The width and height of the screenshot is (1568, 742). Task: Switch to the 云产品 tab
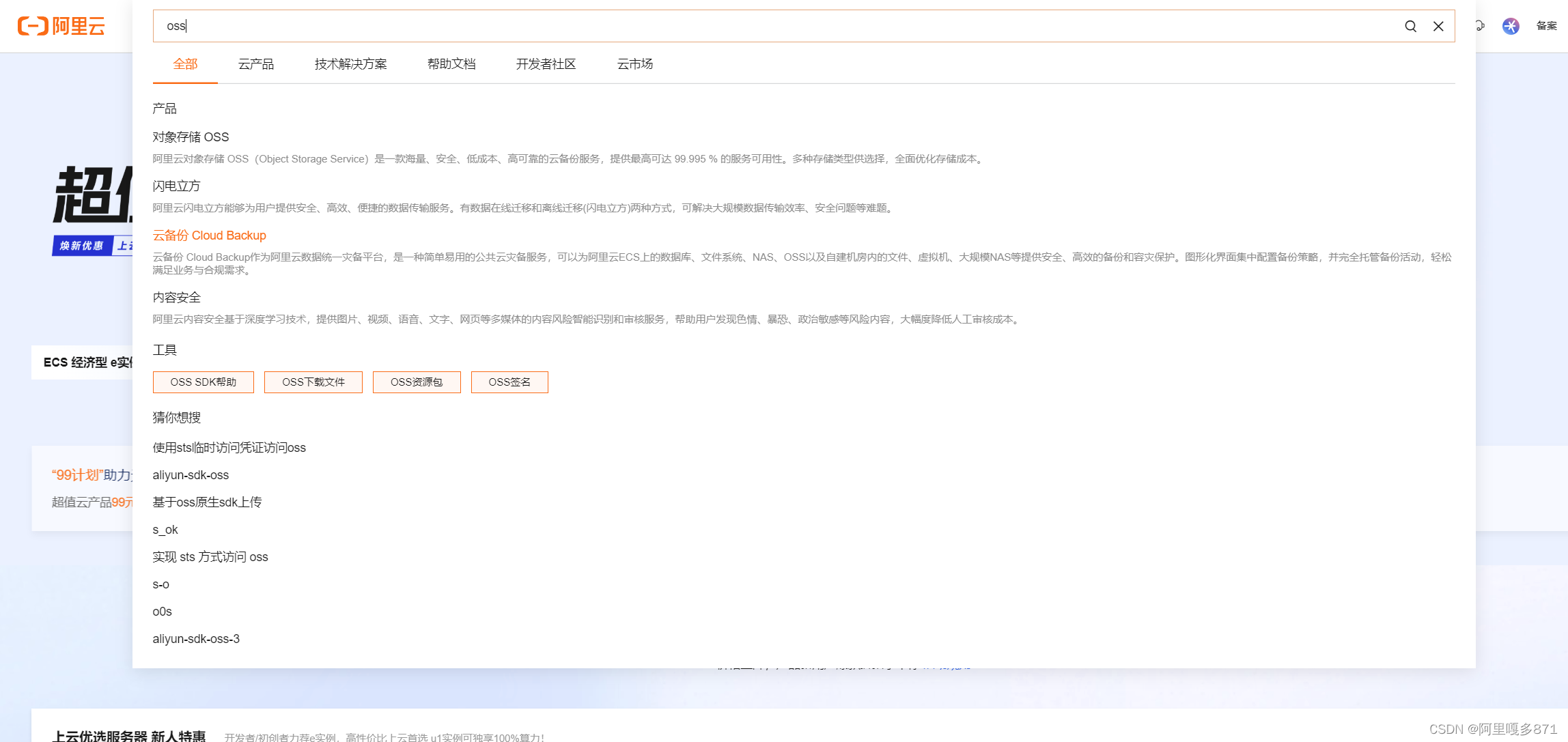click(x=256, y=64)
